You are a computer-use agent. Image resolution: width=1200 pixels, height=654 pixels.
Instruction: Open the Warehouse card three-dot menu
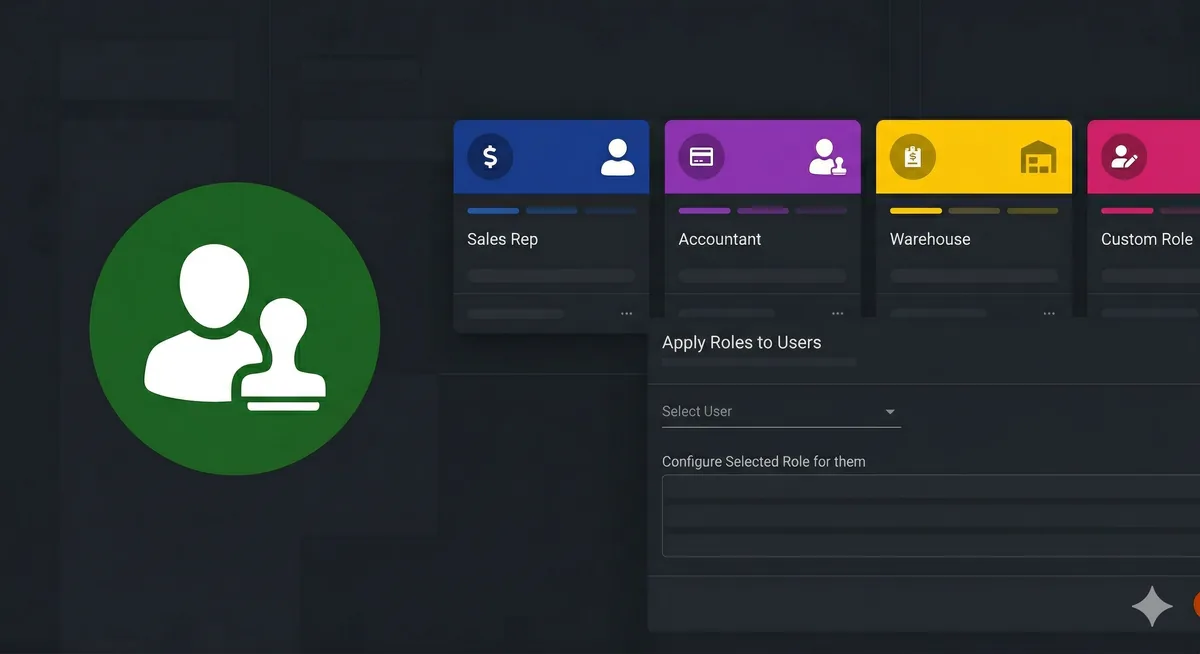tap(1049, 313)
